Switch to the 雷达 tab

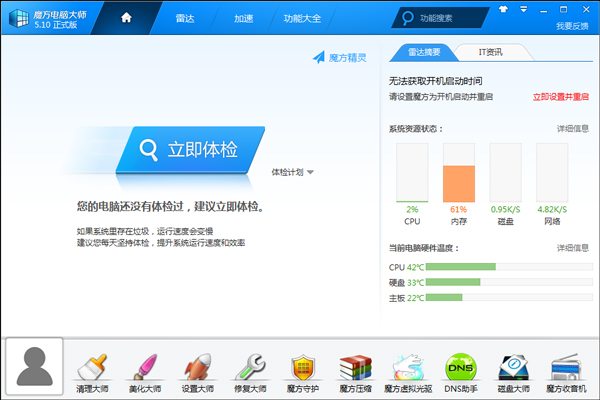click(185, 18)
